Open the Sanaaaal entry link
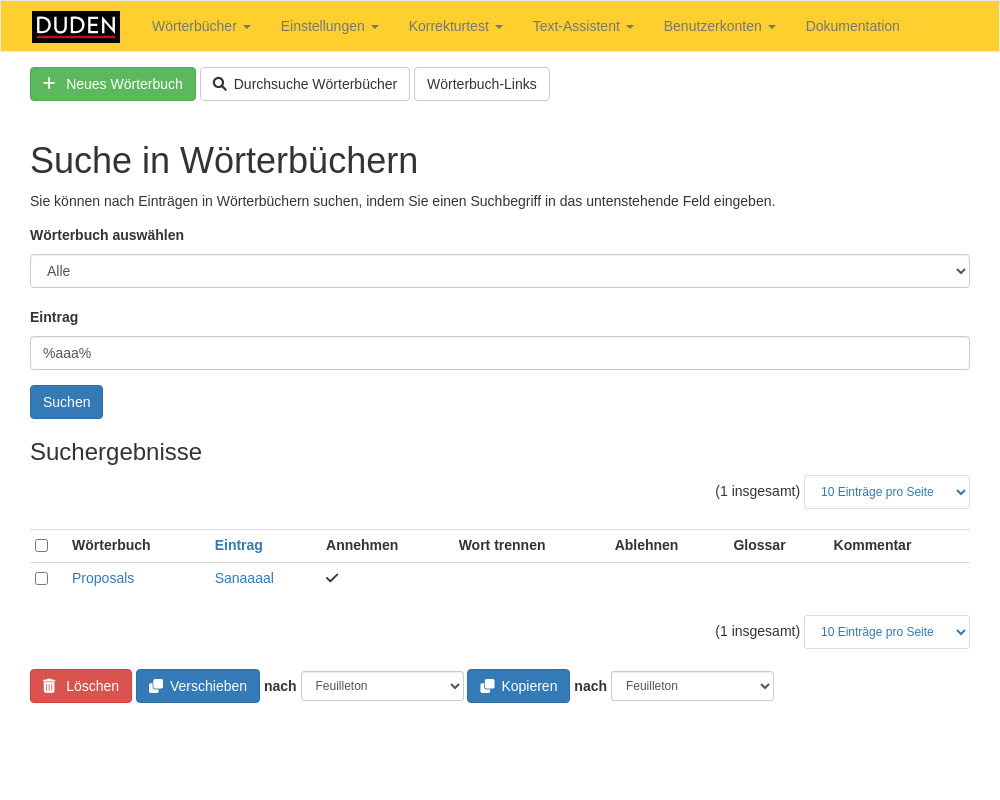The height and width of the screenshot is (800, 1000). pos(244,578)
